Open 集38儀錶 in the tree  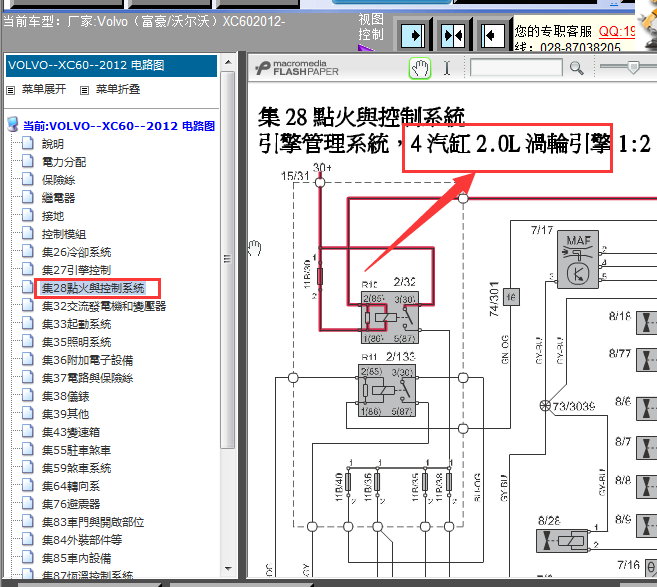[65, 396]
